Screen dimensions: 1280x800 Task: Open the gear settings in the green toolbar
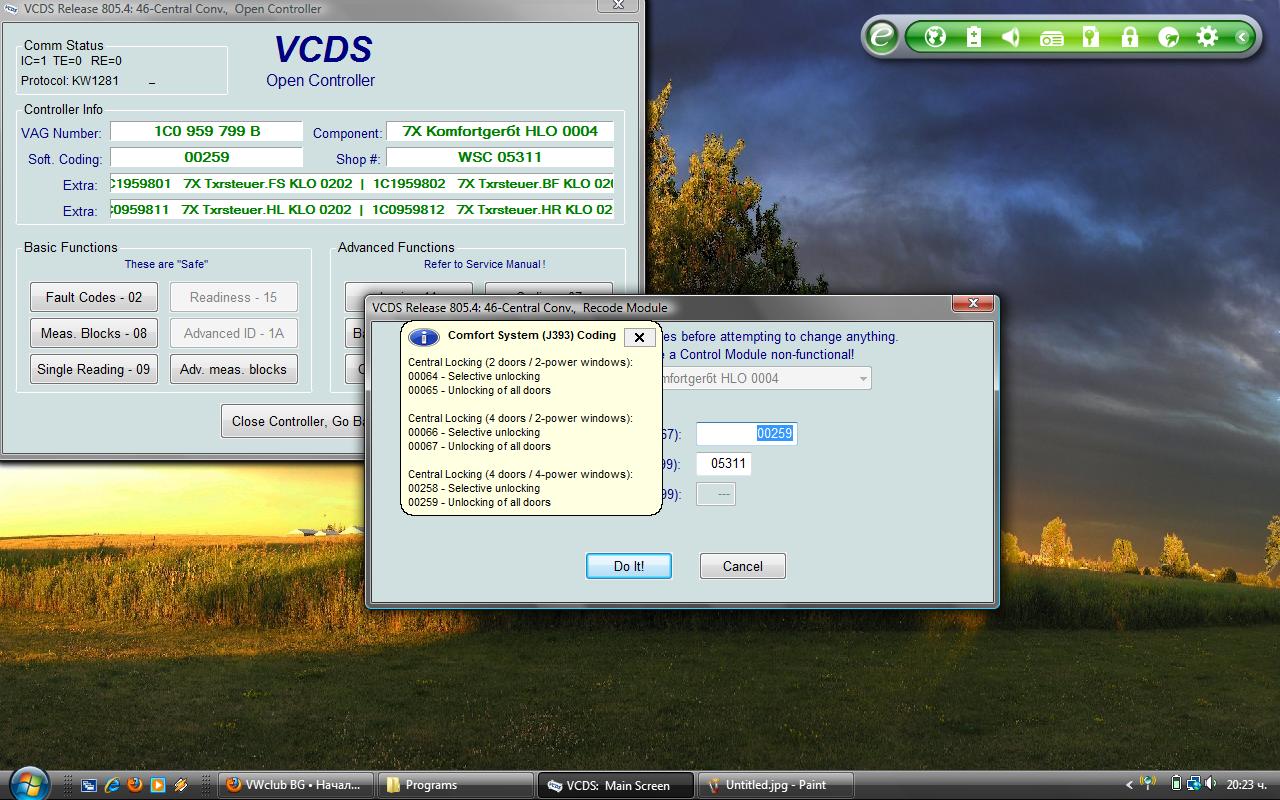1207,38
